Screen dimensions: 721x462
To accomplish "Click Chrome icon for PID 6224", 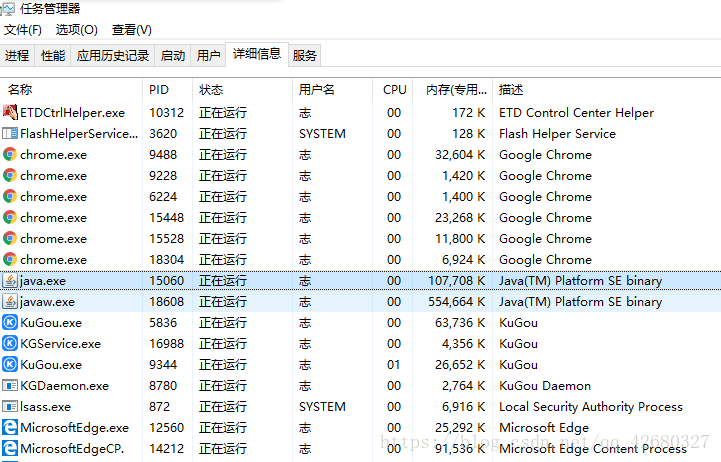I will (10, 197).
